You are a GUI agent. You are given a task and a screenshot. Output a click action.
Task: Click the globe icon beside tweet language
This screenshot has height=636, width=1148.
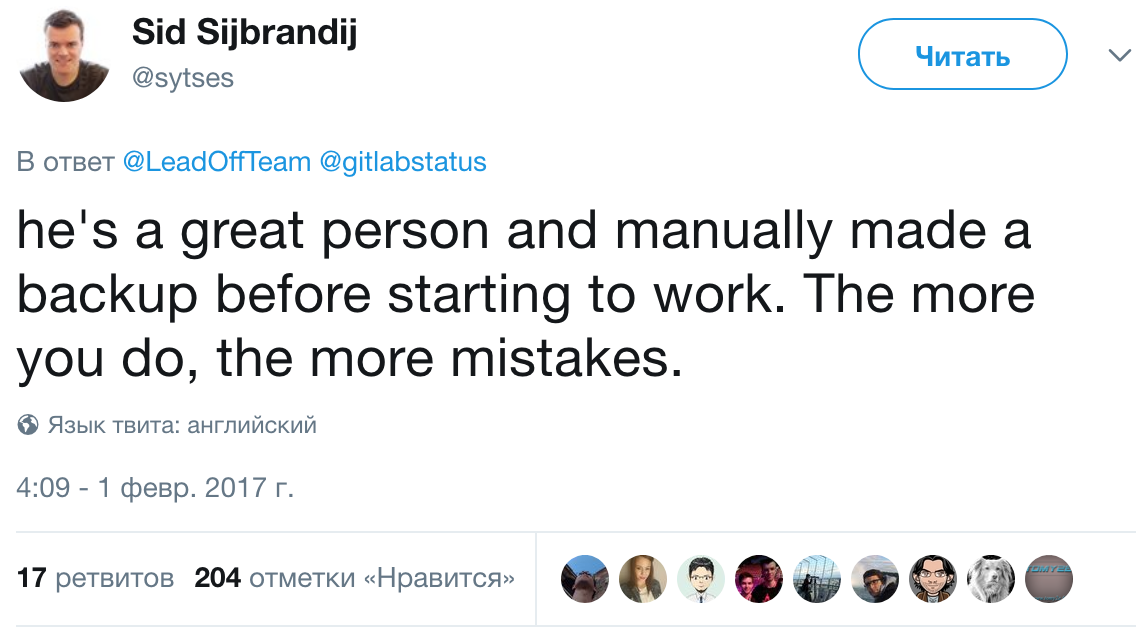(28, 426)
